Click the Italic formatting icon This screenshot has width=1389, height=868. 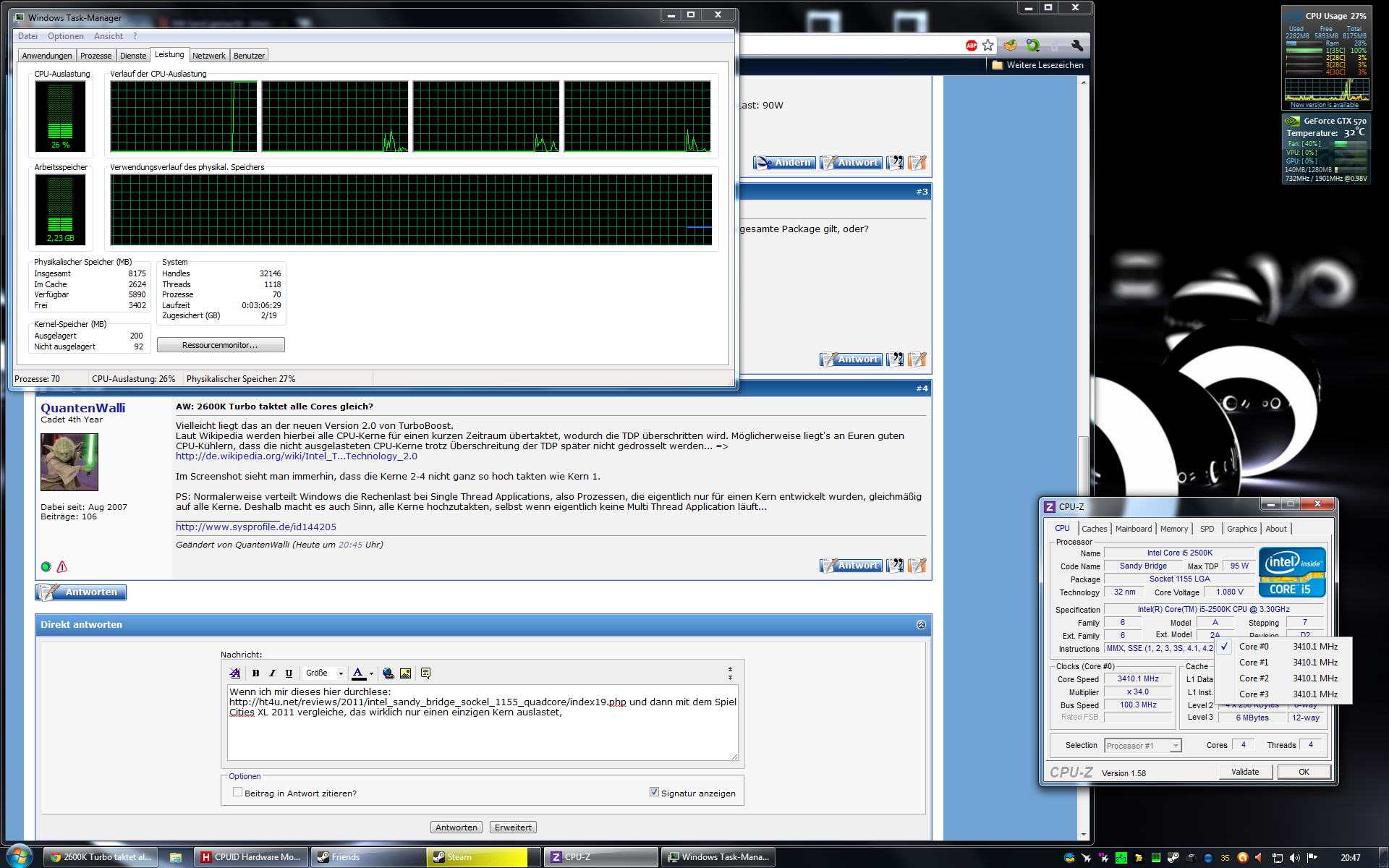pyautogui.click(x=272, y=673)
